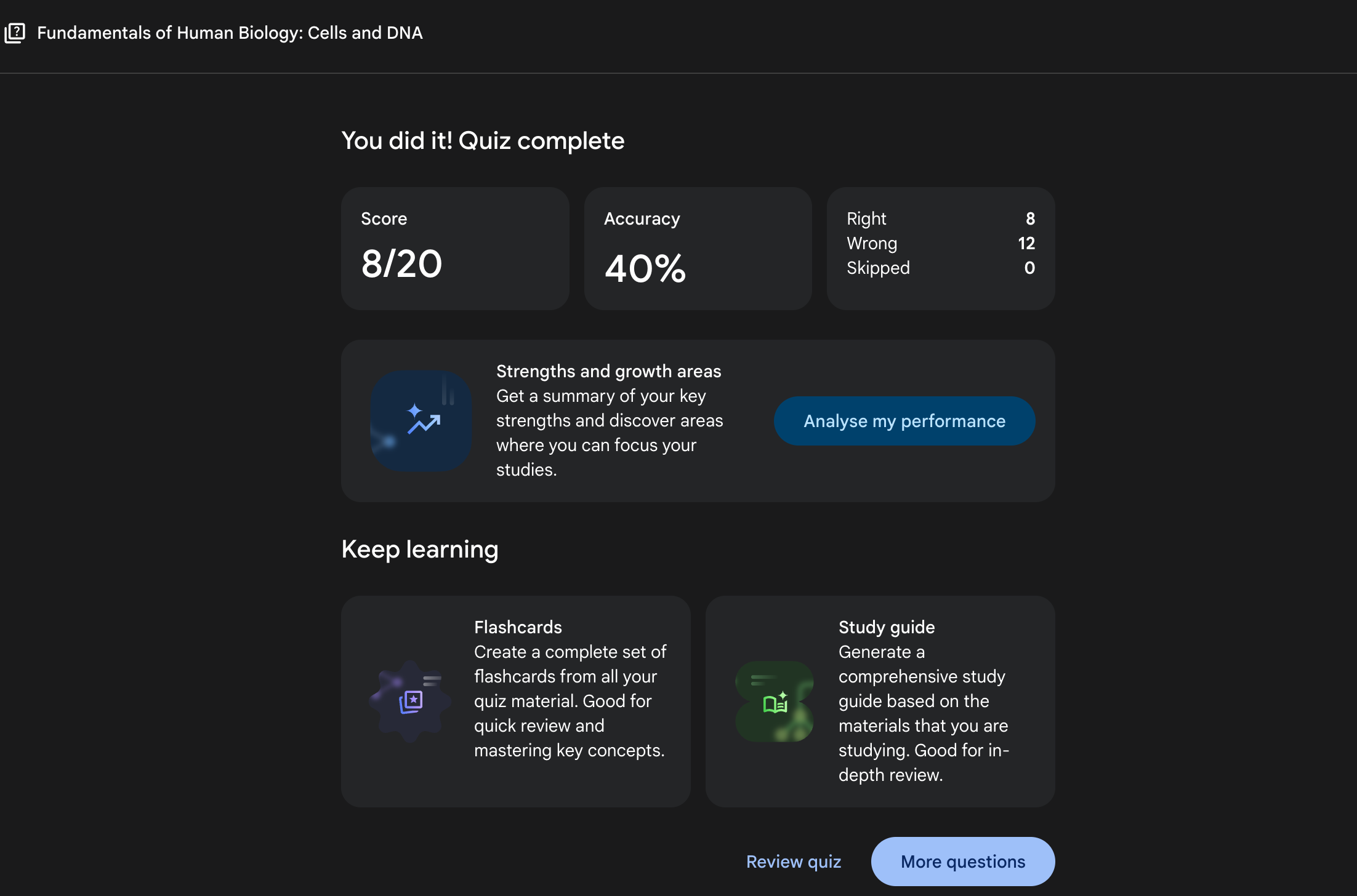Open the Study guide card
The width and height of the screenshot is (1357, 896).
[x=880, y=701]
